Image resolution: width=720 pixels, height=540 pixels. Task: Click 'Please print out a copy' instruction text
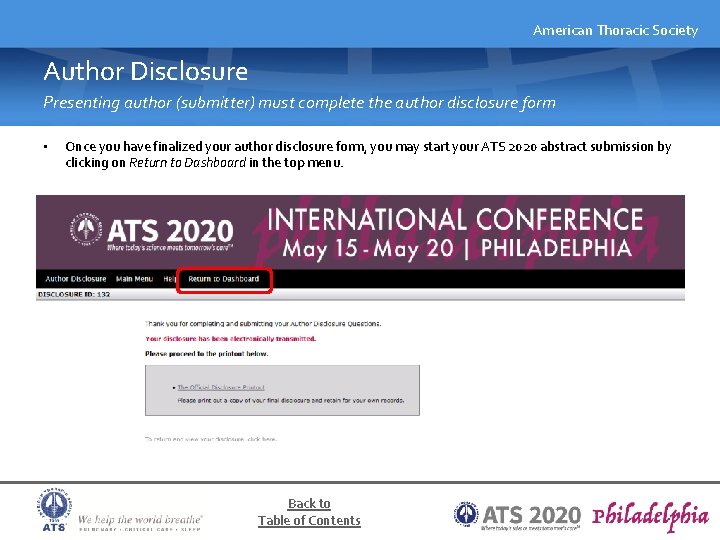coord(291,400)
